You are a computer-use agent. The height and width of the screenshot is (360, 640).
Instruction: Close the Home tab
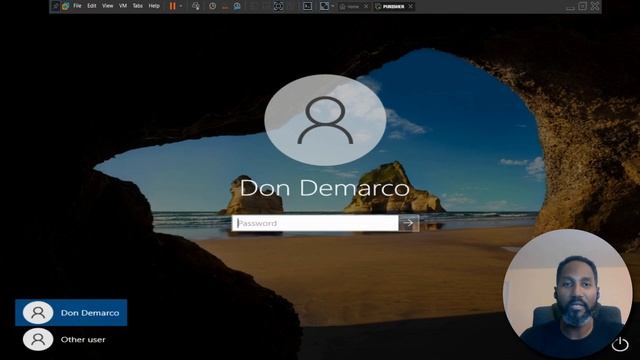(x=366, y=7)
